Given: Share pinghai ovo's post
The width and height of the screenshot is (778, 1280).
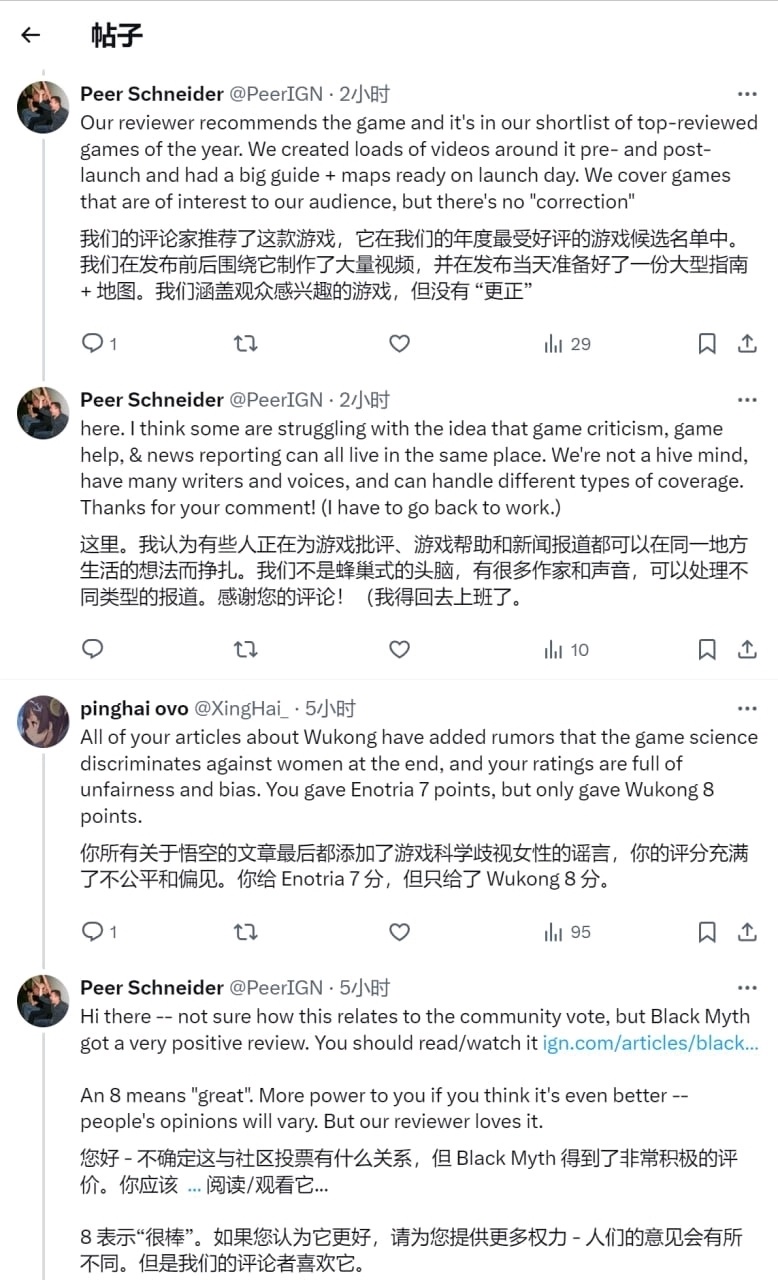Looking at the screenshot, I should tap(746, 932).
